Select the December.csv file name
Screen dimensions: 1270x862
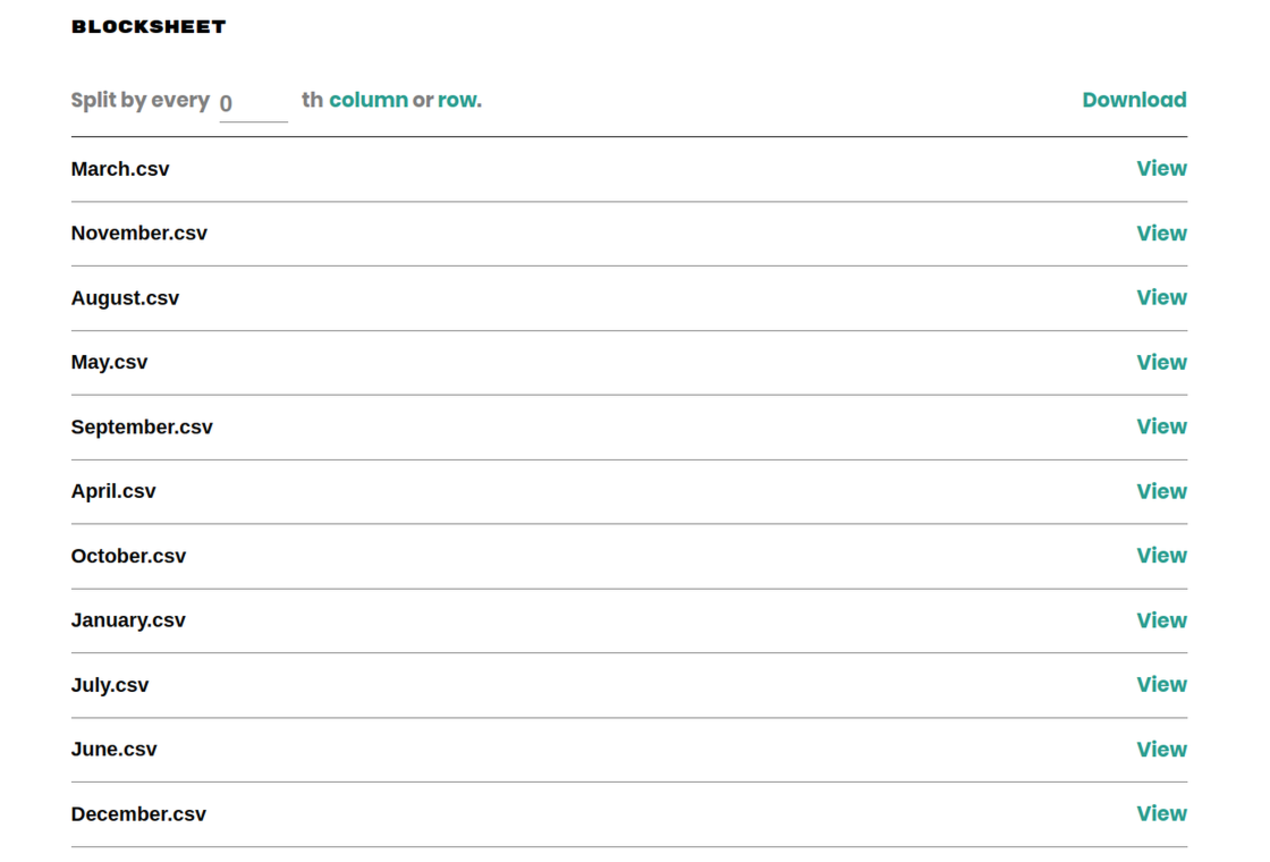pyautogui.click(x=138, y=814)
